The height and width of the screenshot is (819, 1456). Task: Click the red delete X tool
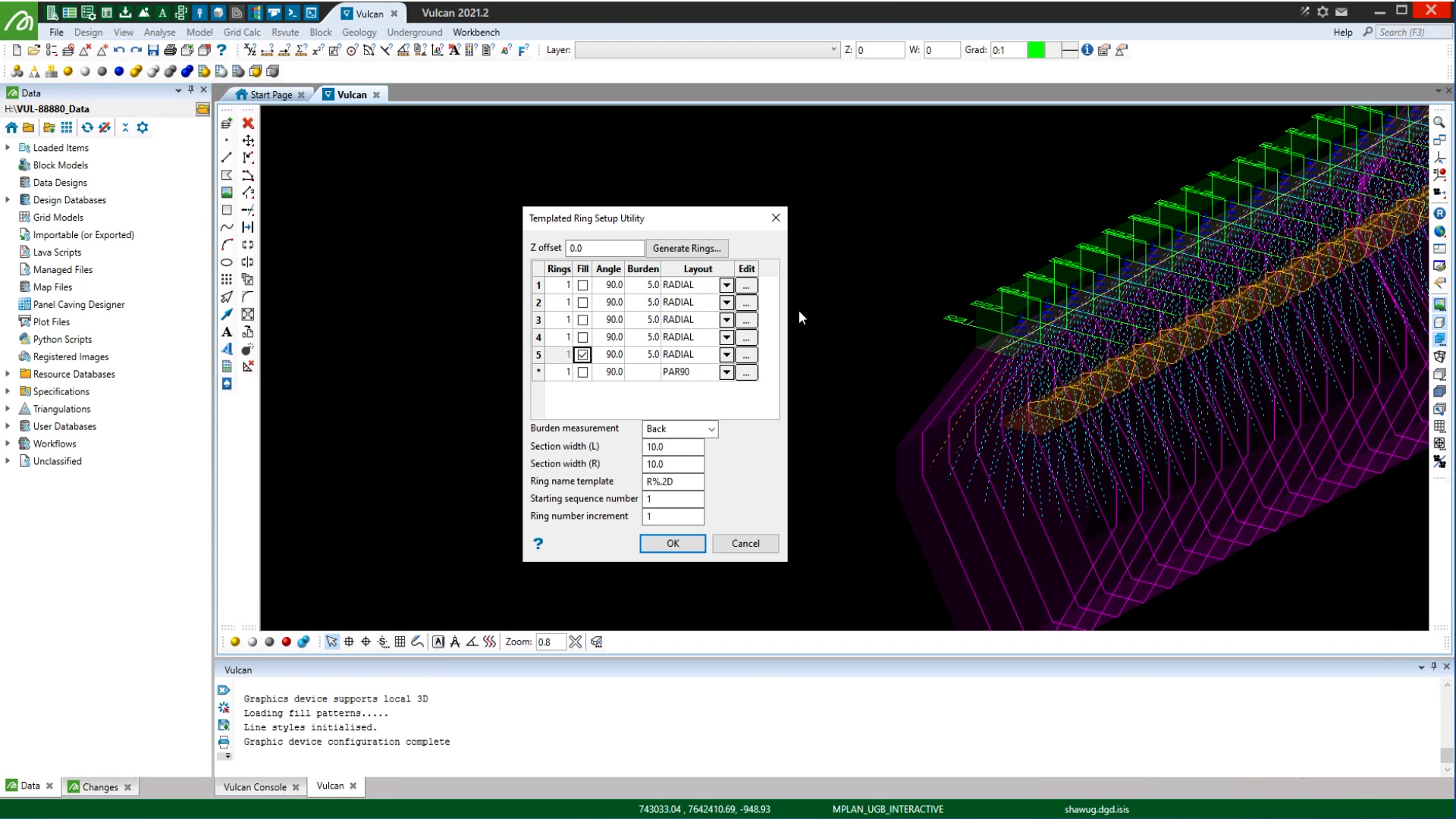(x=248, y=123)
